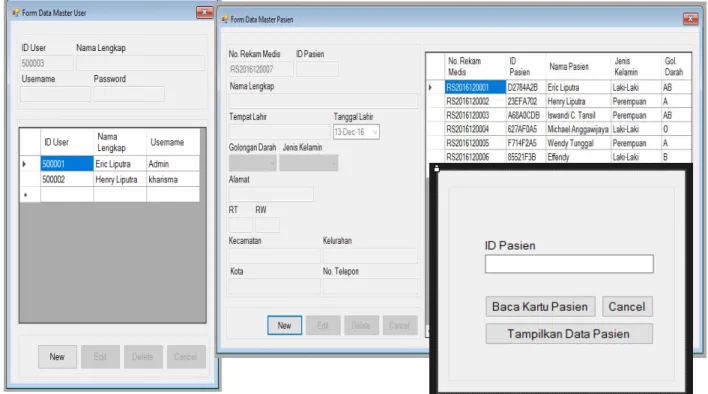The width and height of the screenshot is (708, 394).
Task: Click Edit button in Master User window
Action: point(100,357)
